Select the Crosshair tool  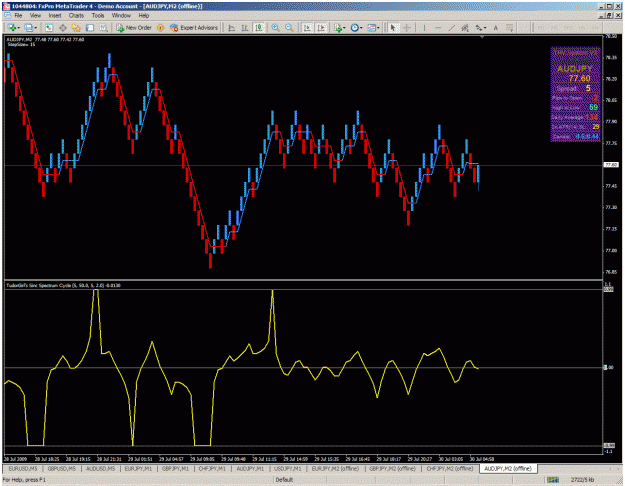point(407,28)
